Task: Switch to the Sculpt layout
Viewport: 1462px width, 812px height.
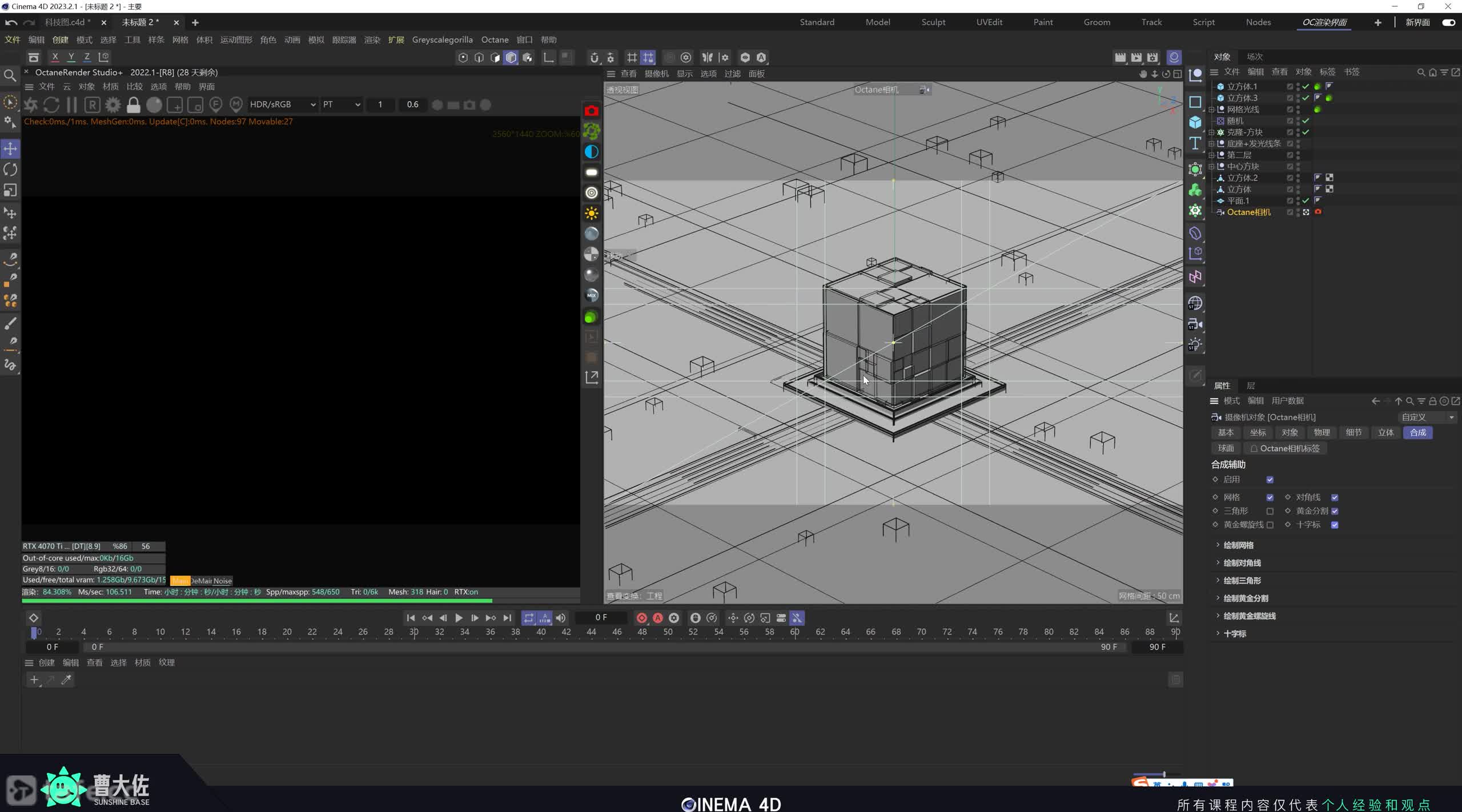Action: [x=933, y=22]
